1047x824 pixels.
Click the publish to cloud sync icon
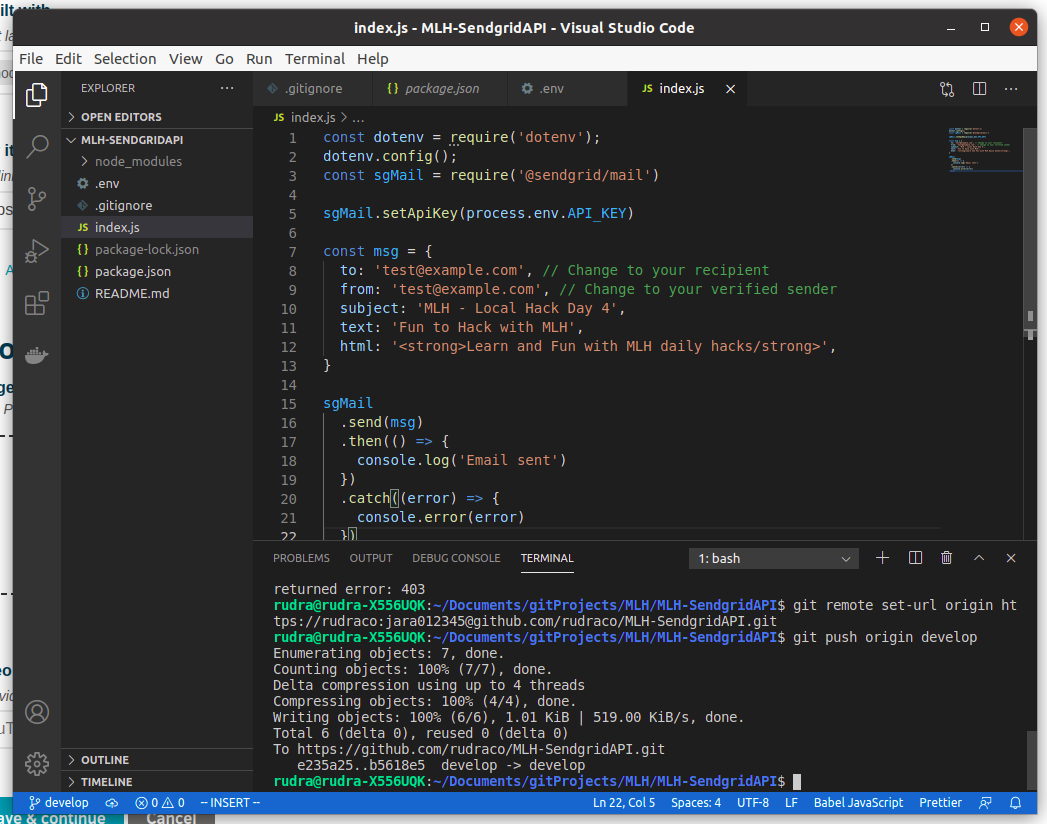(112, 803)
